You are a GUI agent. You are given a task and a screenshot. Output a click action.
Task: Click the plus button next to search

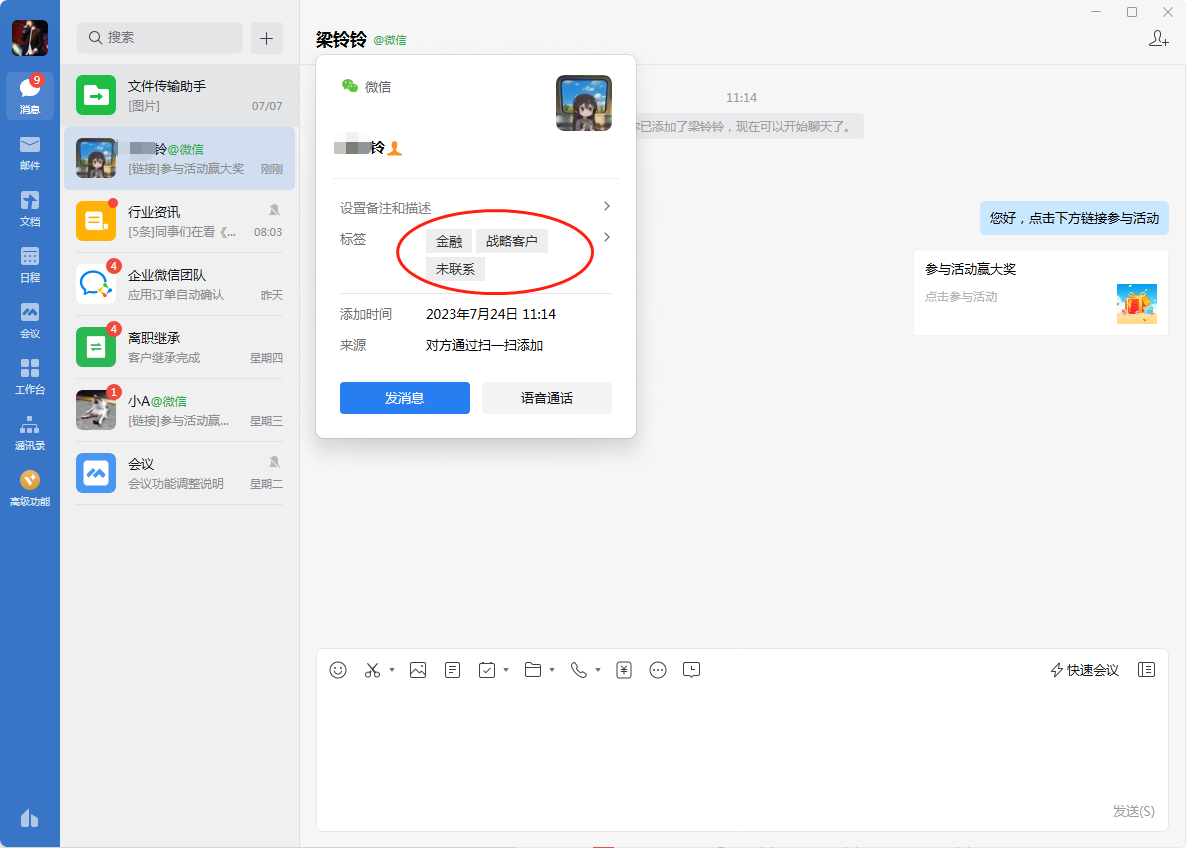pos(267,38)
